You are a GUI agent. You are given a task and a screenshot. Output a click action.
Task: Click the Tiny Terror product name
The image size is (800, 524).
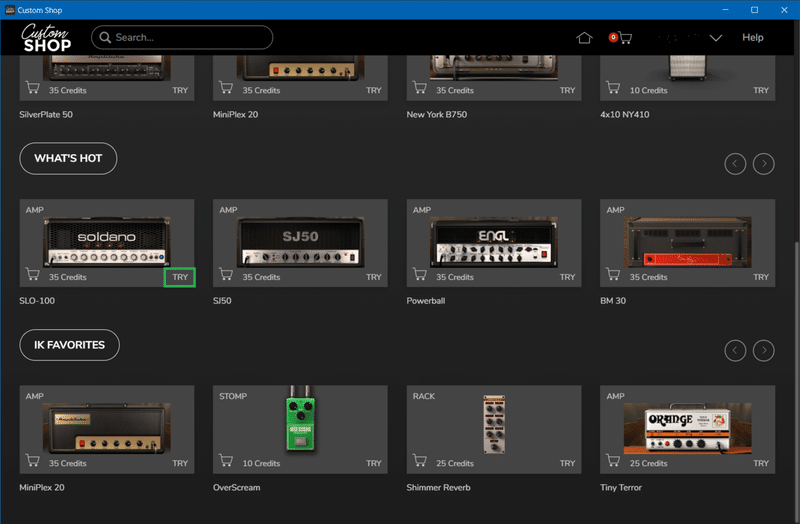621,487
